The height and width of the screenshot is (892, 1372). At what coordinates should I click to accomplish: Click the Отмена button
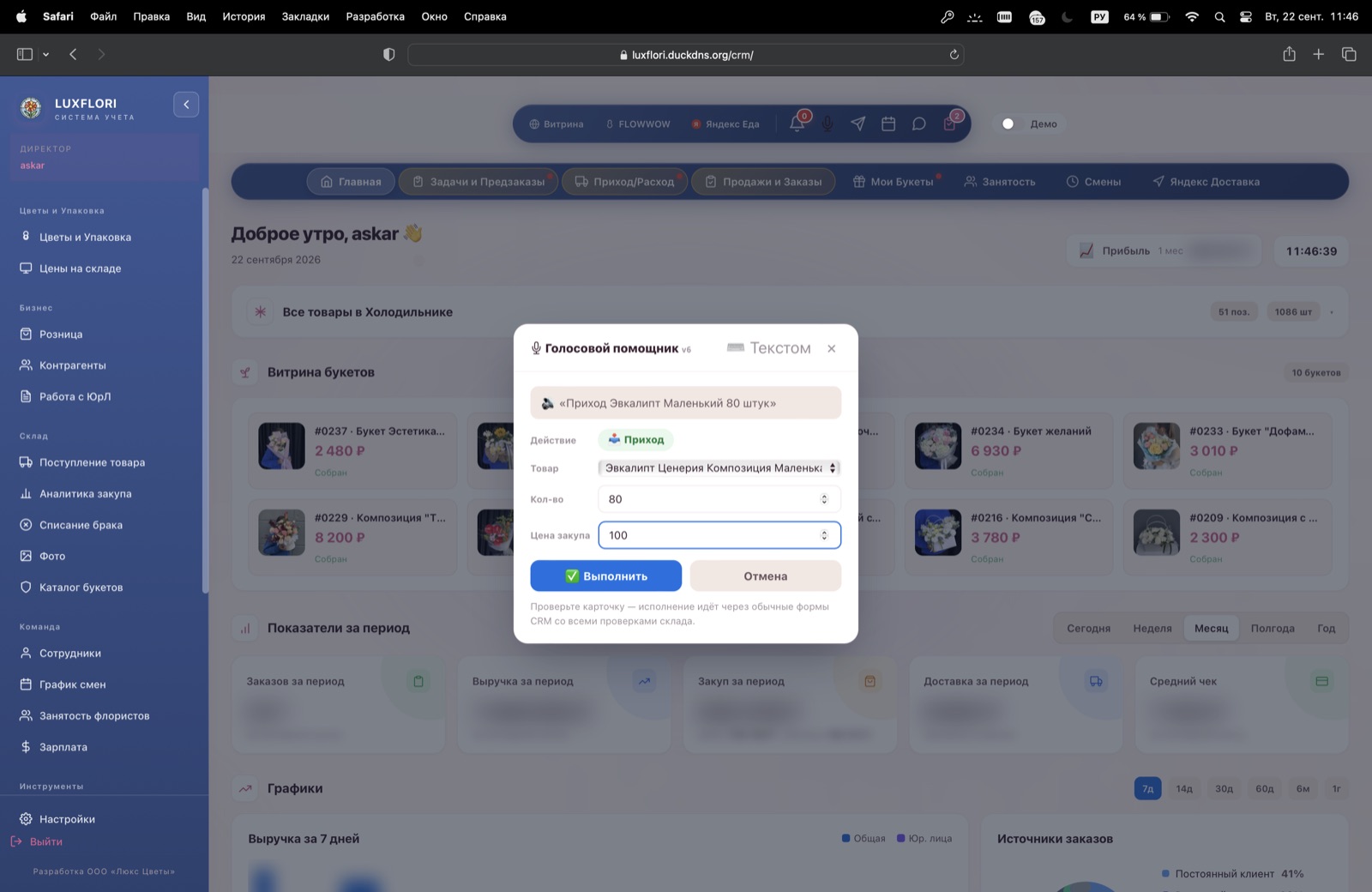[x=765, y=576]
